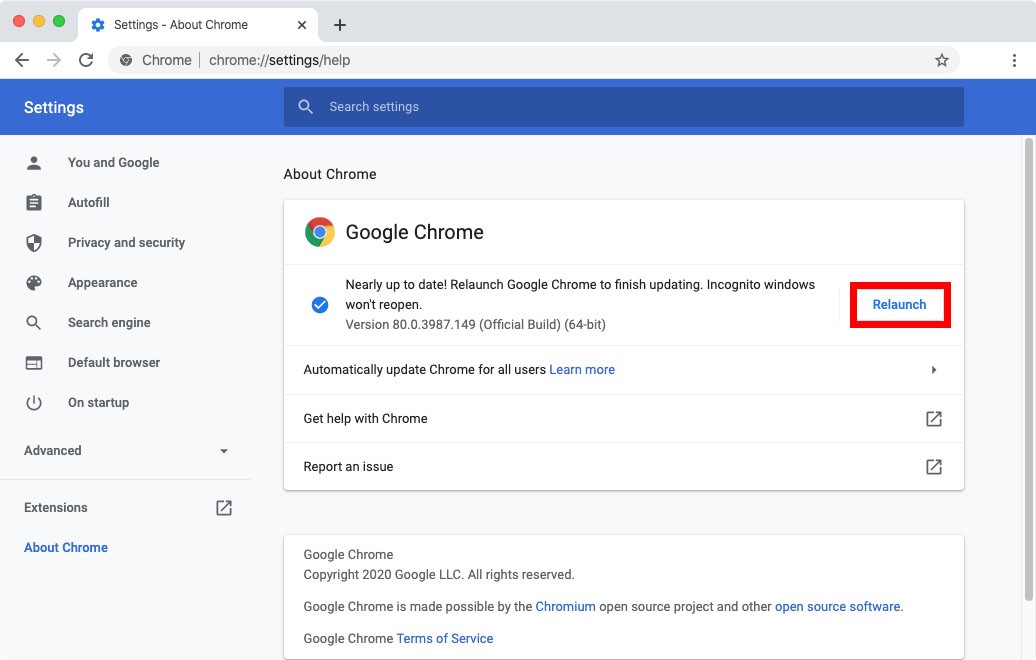
Task: Click external link icon for Get help with Chrome
Action: [x=934, y=418]
